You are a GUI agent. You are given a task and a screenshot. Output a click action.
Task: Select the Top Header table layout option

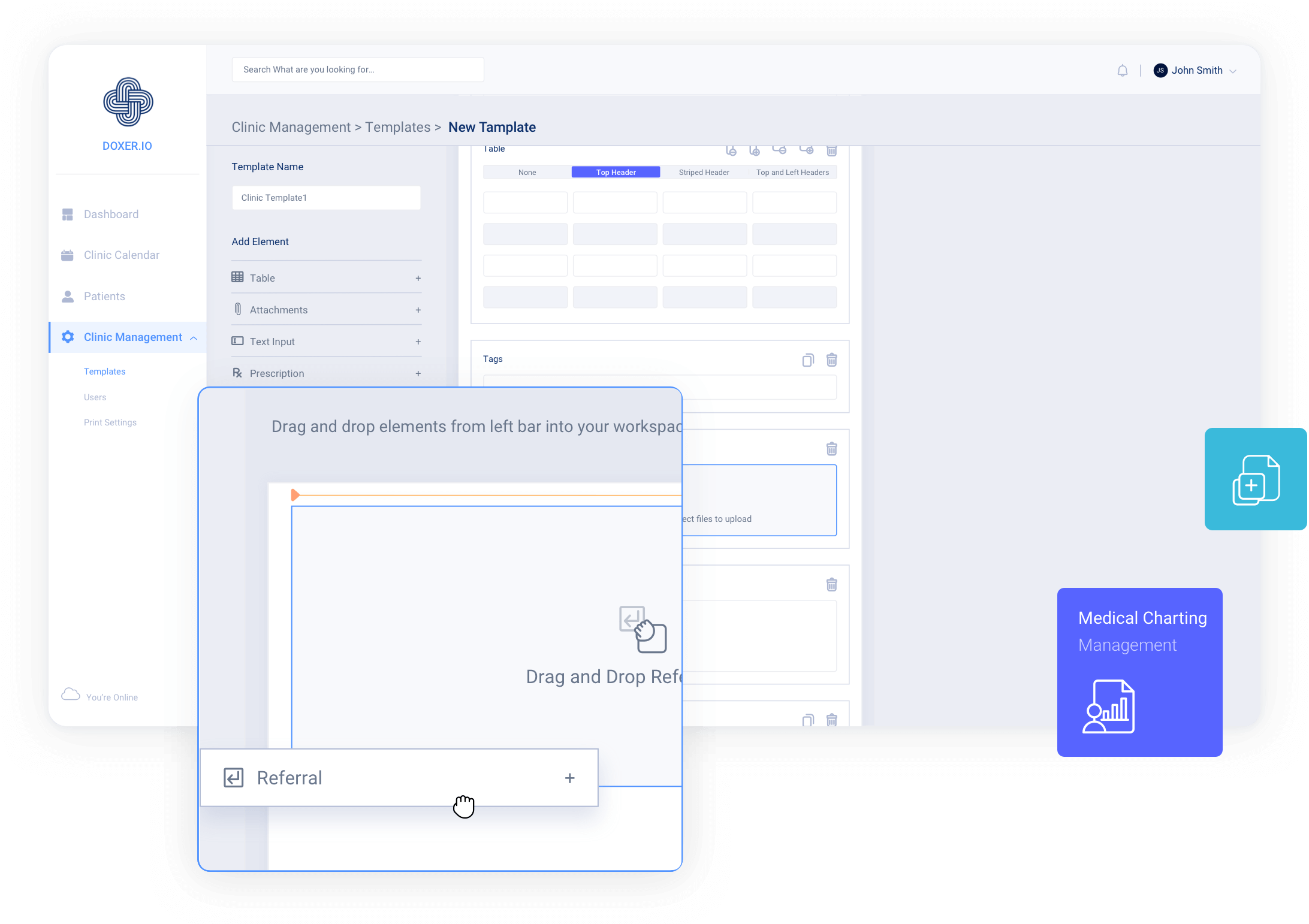pos(615,172)
